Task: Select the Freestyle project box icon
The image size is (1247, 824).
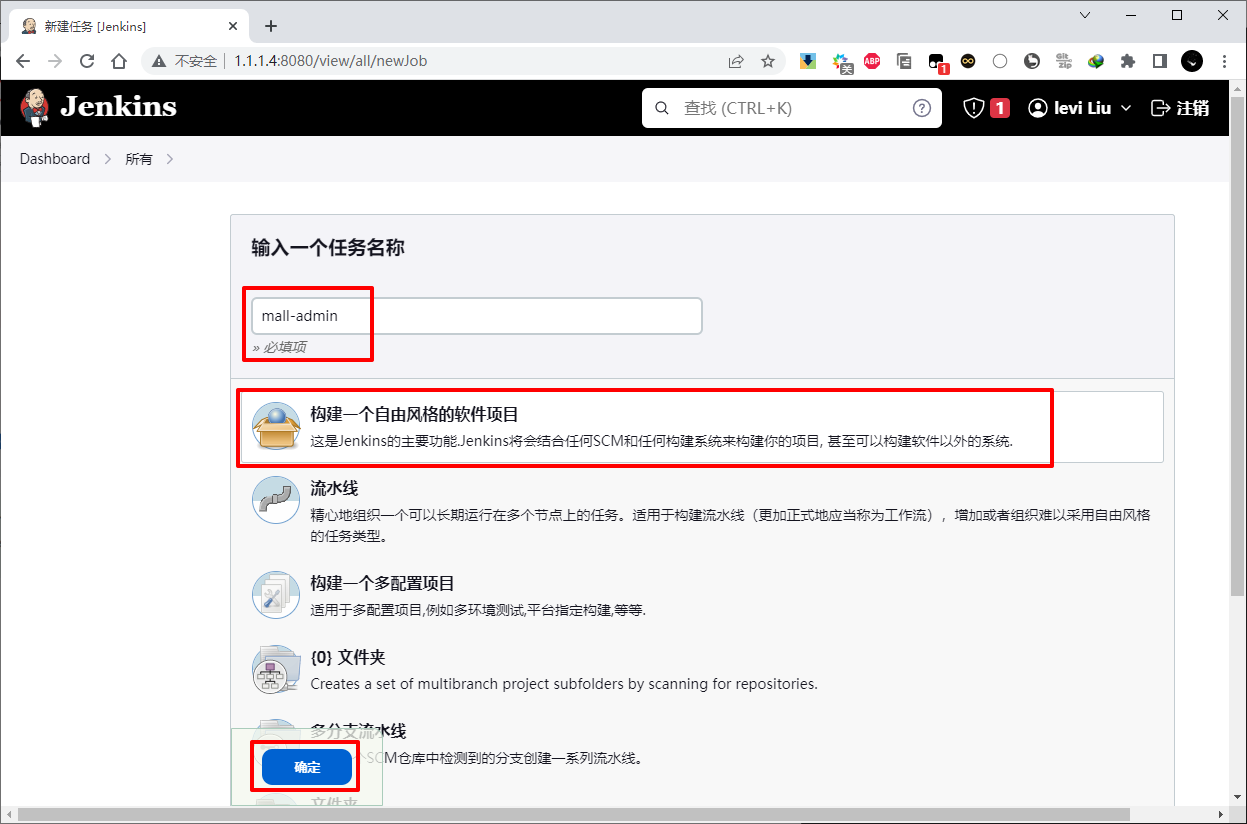Action: pyautogui.click(x=276, y=427)
